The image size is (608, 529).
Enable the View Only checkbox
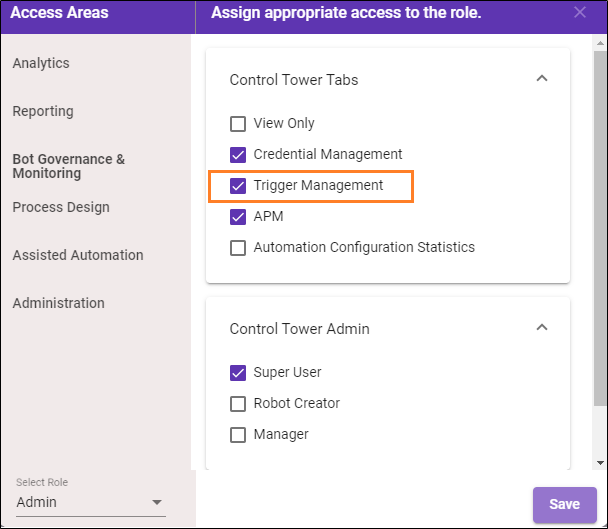point(238,124)
